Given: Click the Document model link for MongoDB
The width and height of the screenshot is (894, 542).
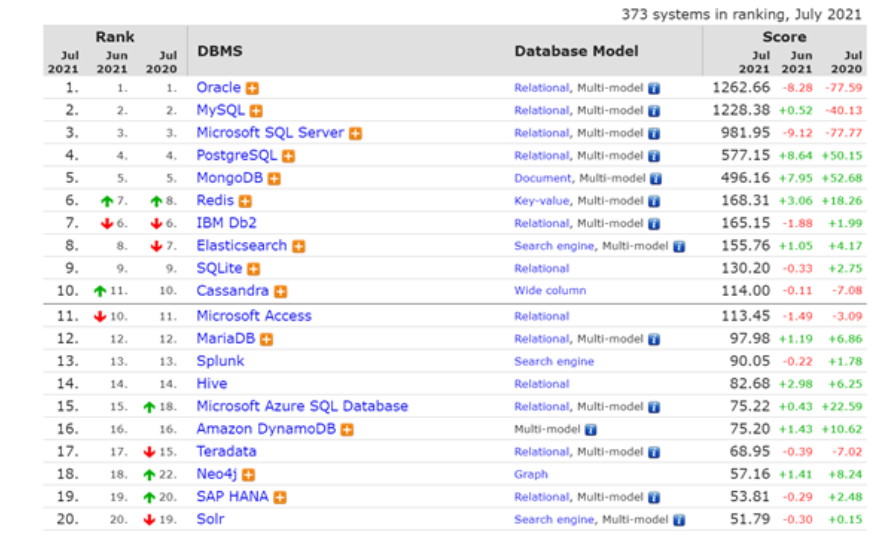Looking at the screenshot, I should pos(543,179).
